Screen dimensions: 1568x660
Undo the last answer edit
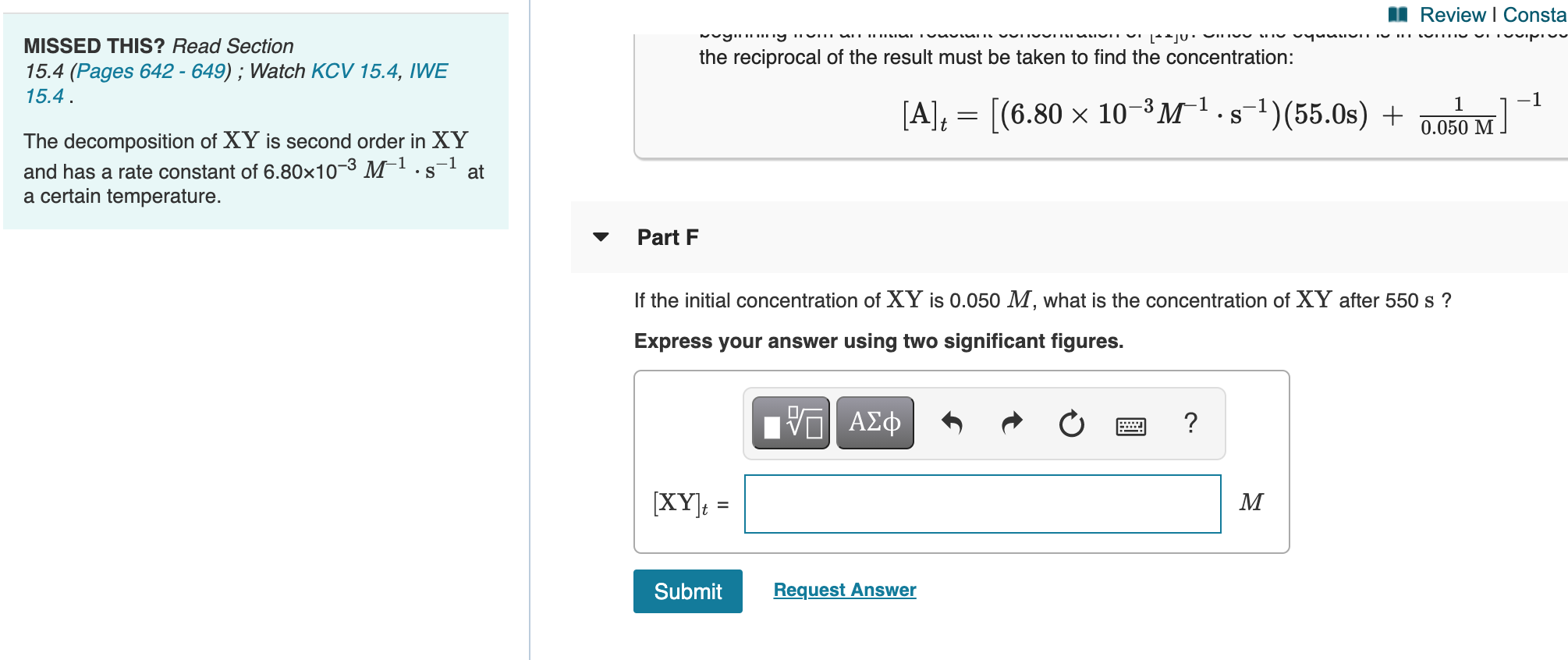pyautogui.click(x=953, y=423)
